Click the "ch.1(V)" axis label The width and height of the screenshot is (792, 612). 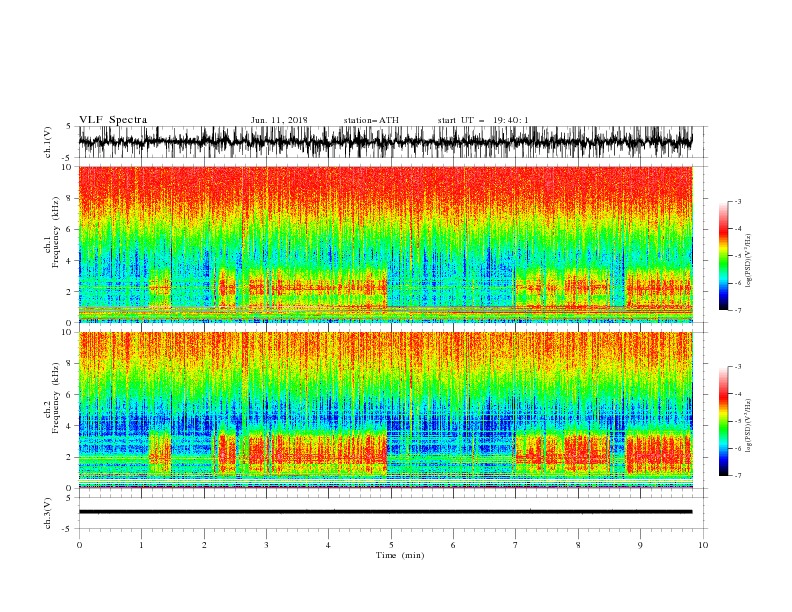click(48, 142)
